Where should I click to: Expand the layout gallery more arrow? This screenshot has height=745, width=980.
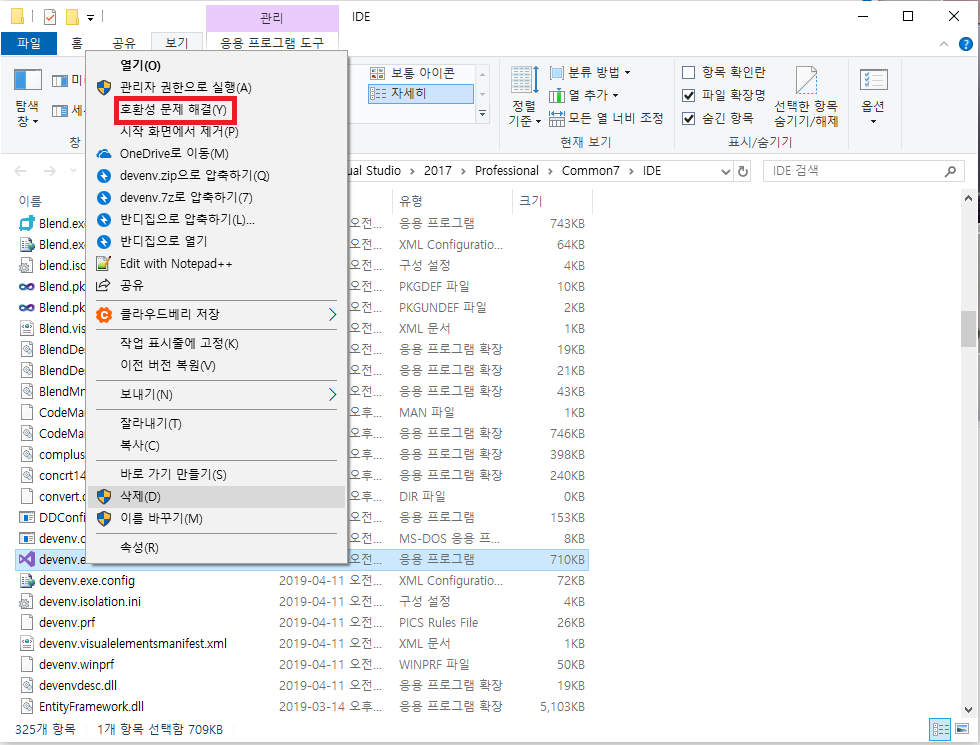pos(482,113)
